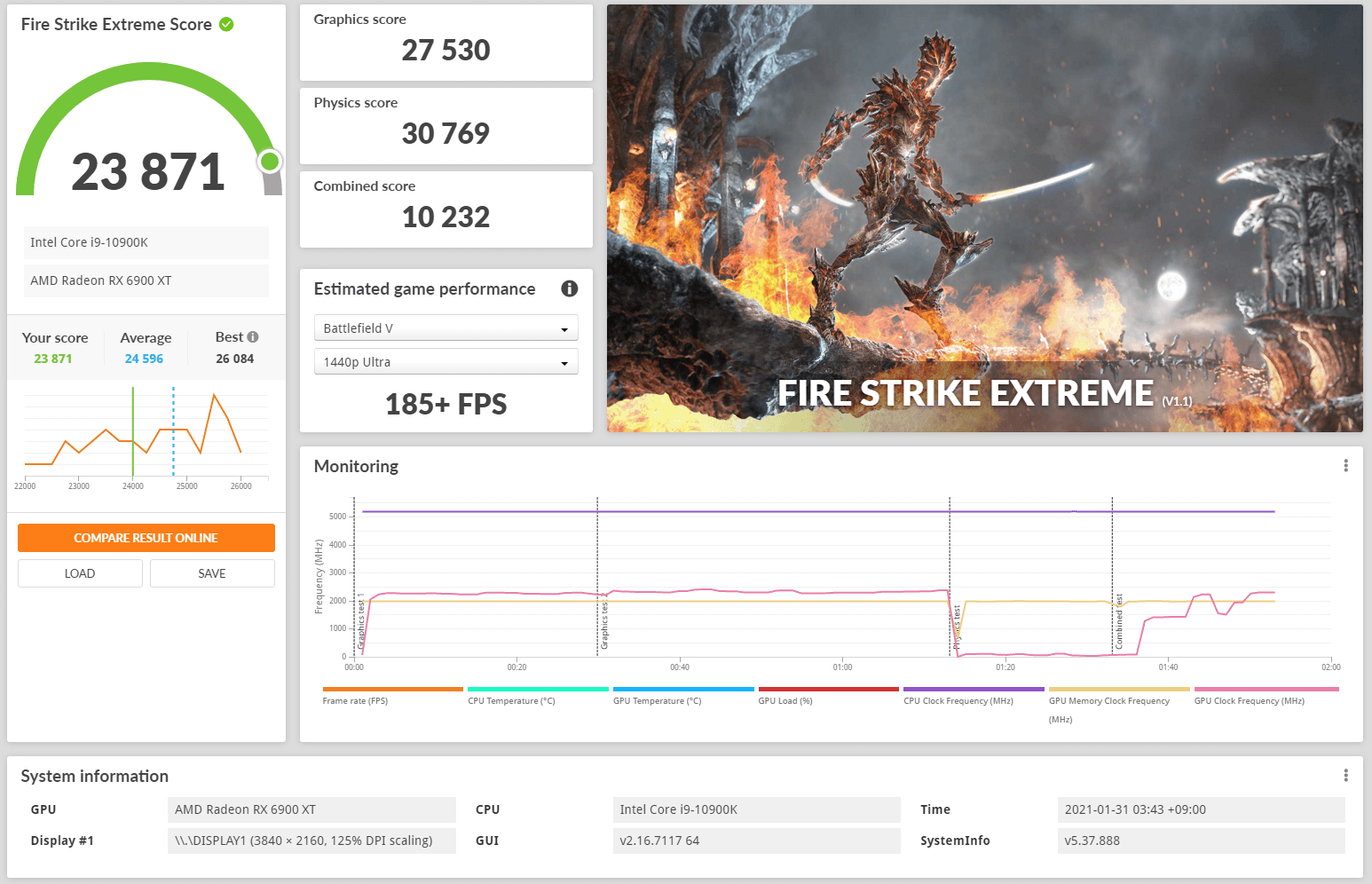The image size is (1372, 884).
Task: Click the Graphics score value 27 530
Action: (x=446, y=50)
